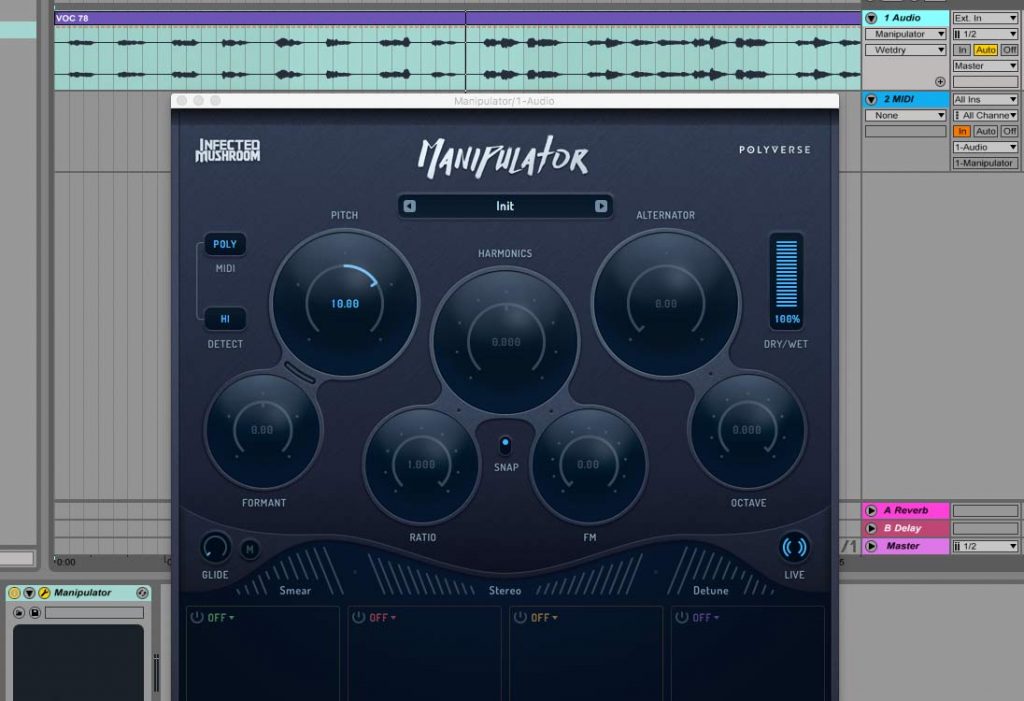Toggle the HI detect button

225,319
